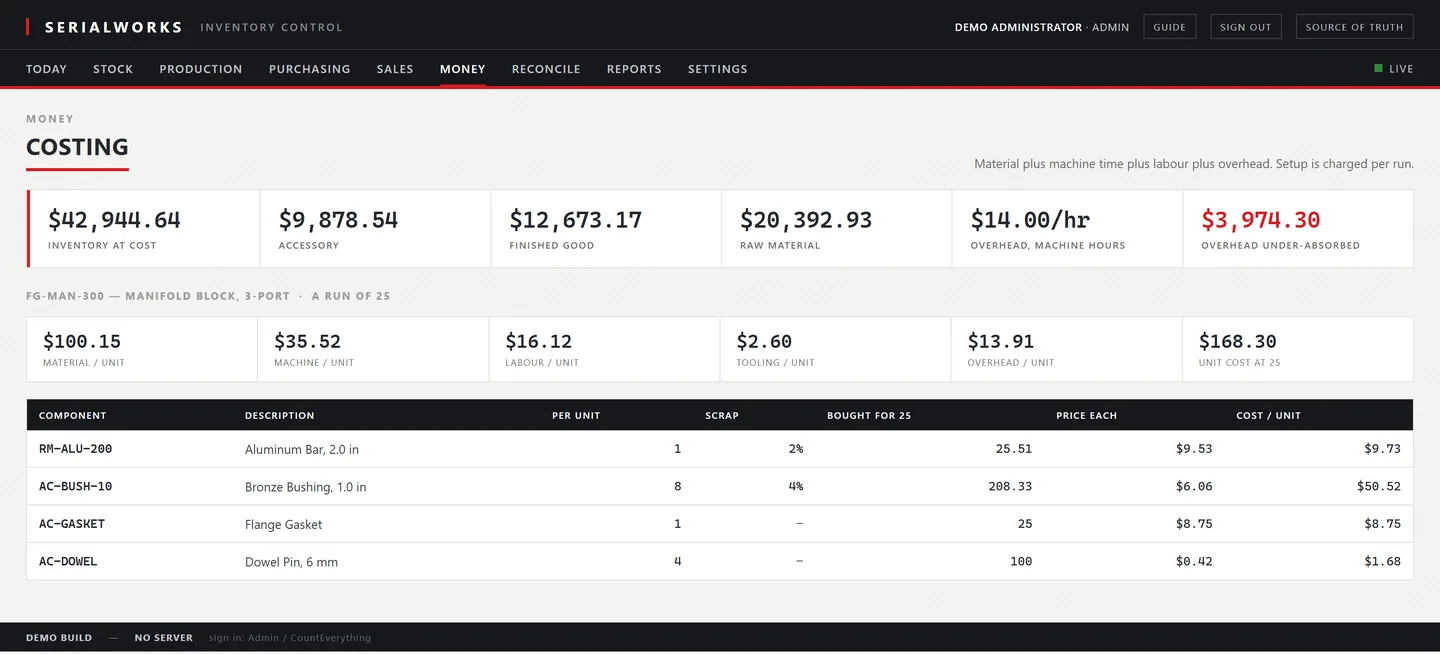The image size is (1440, 654).
Task: Select component AC-BUSH-10
Action: [76, 486]
